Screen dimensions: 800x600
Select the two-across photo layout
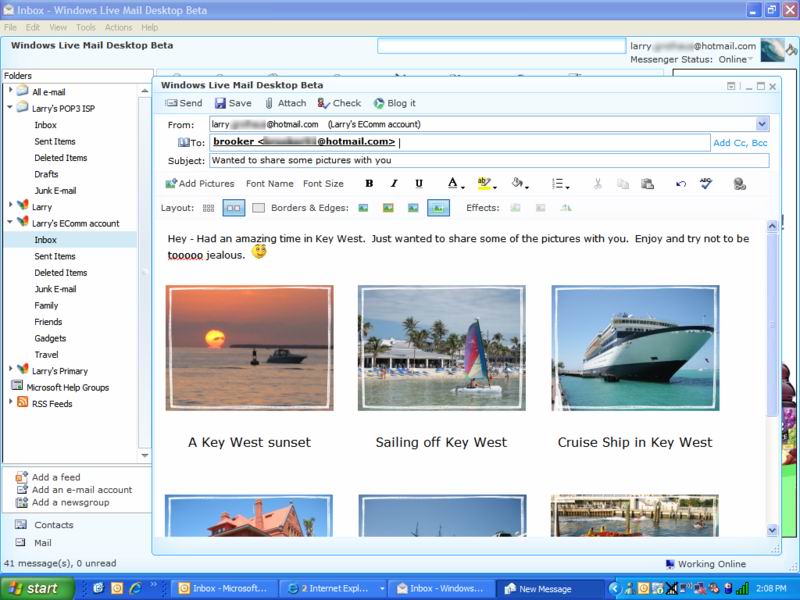(234, 208)
